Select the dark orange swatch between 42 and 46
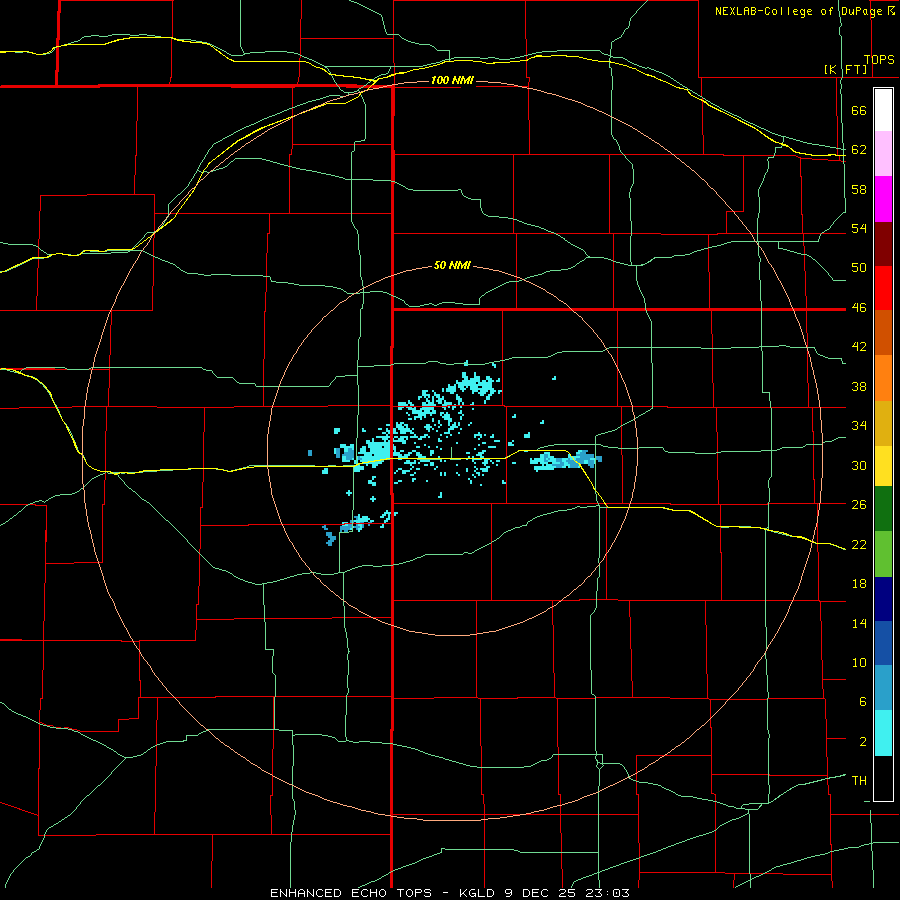Viewport: 900px width, 900px height. tap(883, 333)
